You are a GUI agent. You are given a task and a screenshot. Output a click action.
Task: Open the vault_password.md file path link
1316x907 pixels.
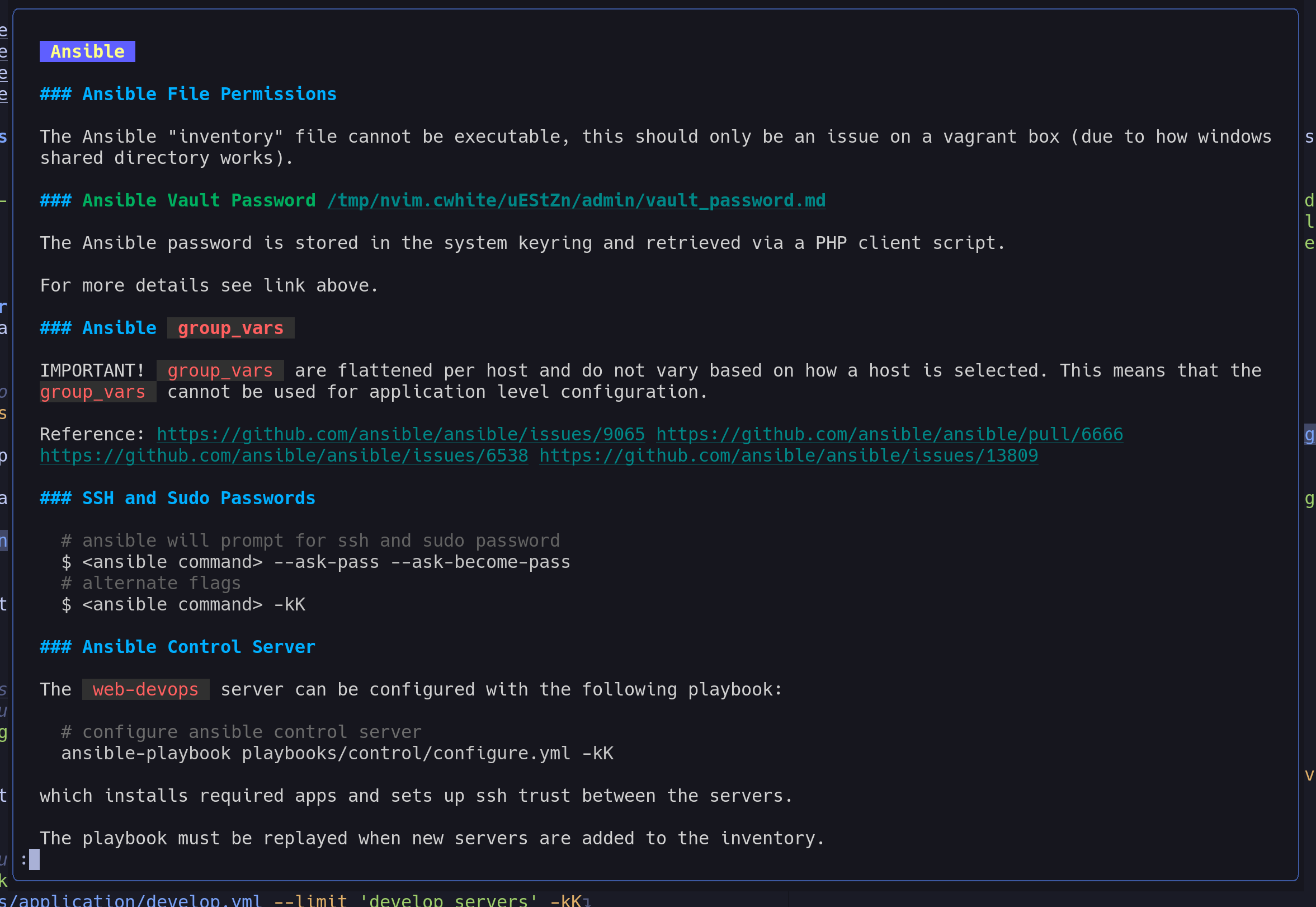click(576, 201)
